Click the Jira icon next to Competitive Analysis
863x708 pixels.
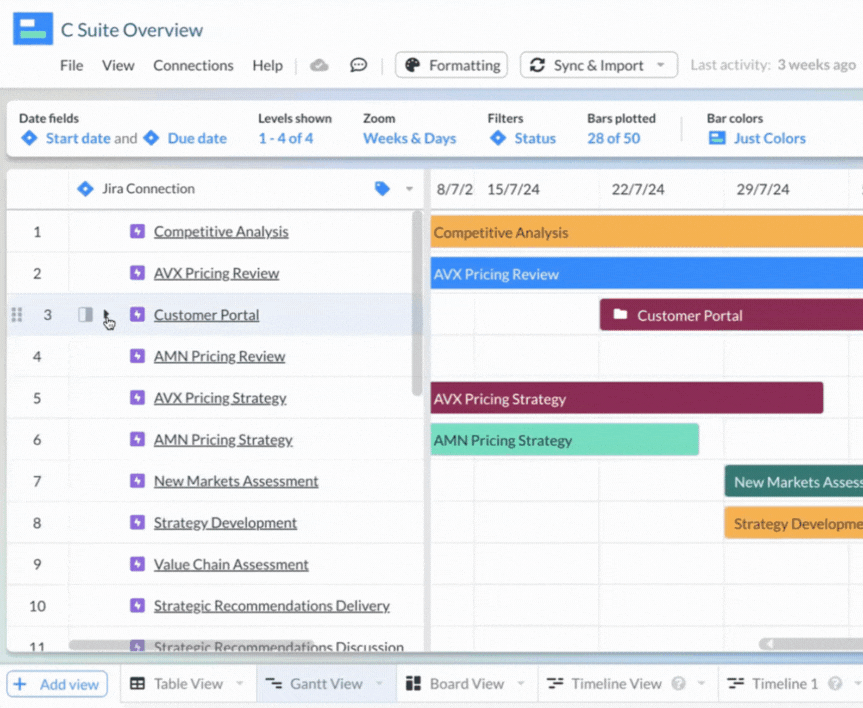(x=136, y=230)
